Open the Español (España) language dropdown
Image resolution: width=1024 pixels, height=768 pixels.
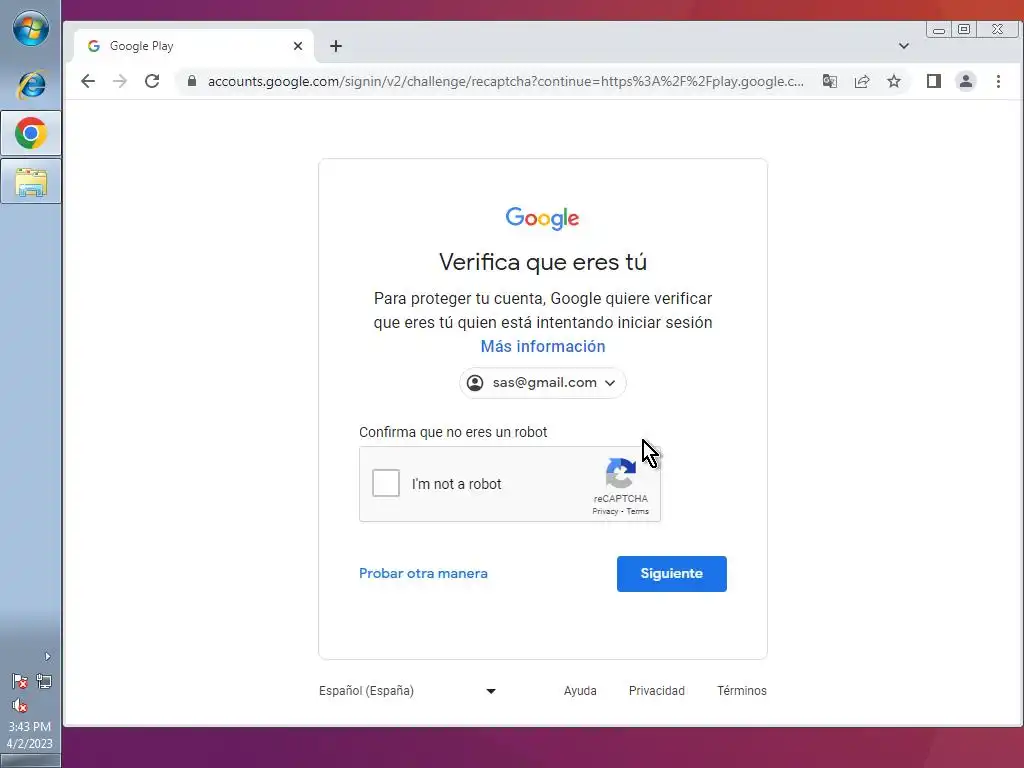tap(408, 691)
